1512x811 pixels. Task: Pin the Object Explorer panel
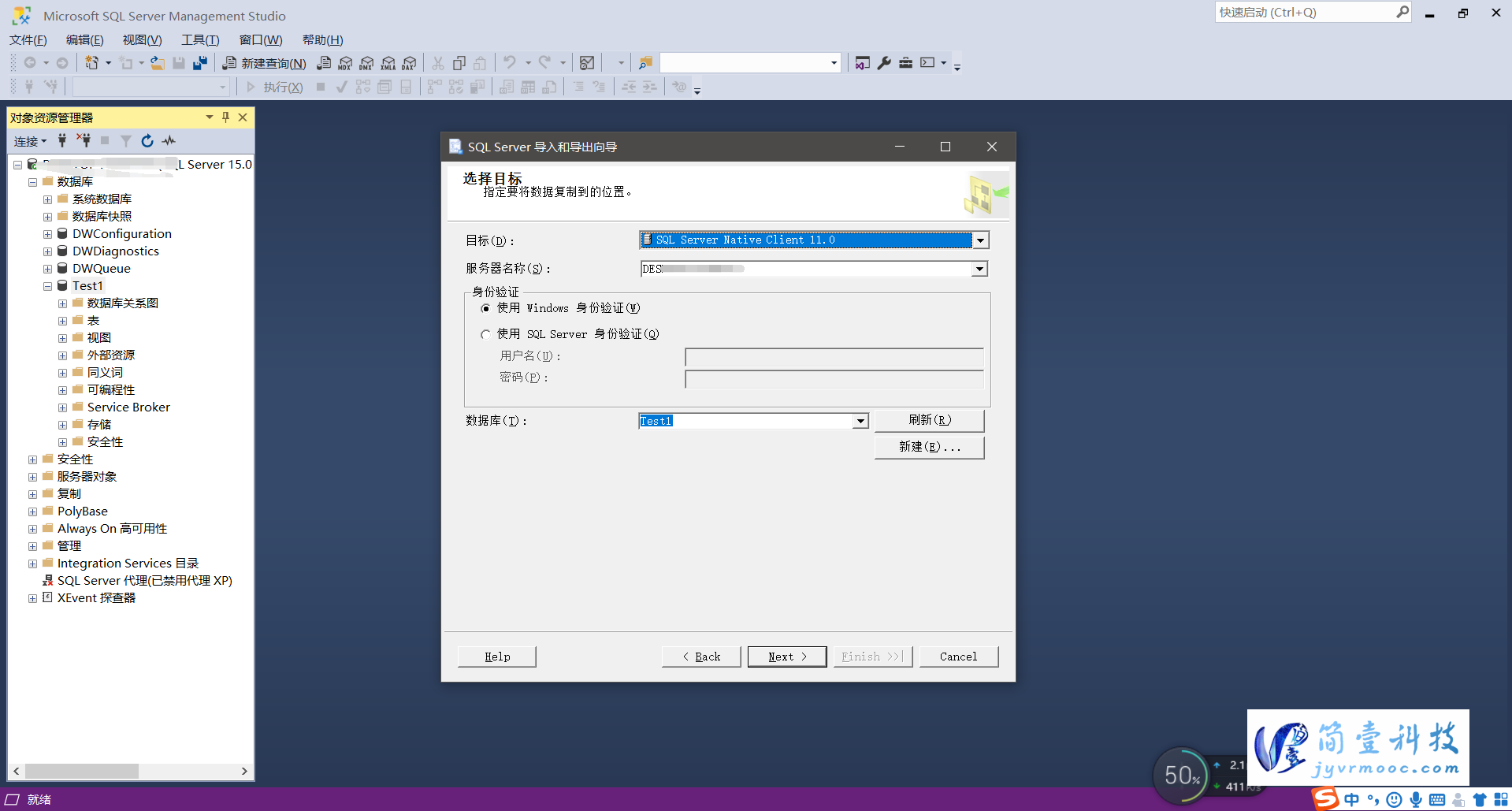click(225, 117)
